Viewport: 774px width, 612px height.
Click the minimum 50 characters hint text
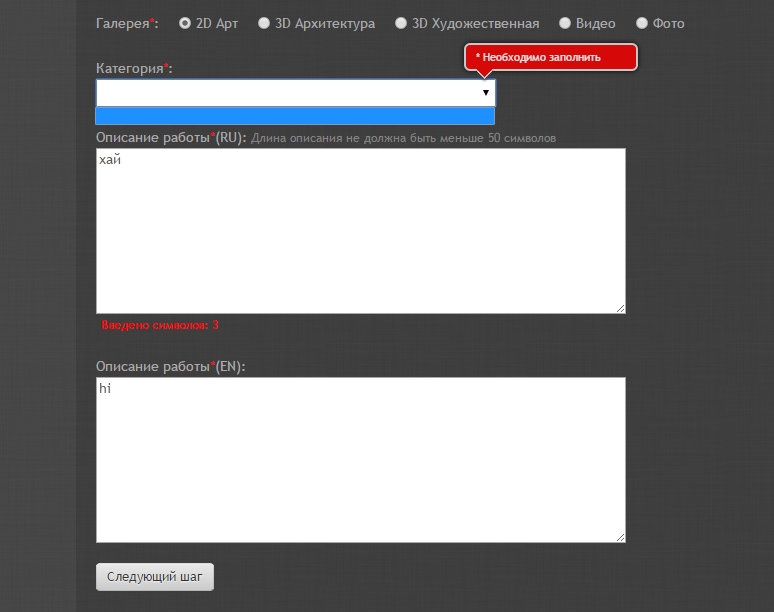click(403, 138)
